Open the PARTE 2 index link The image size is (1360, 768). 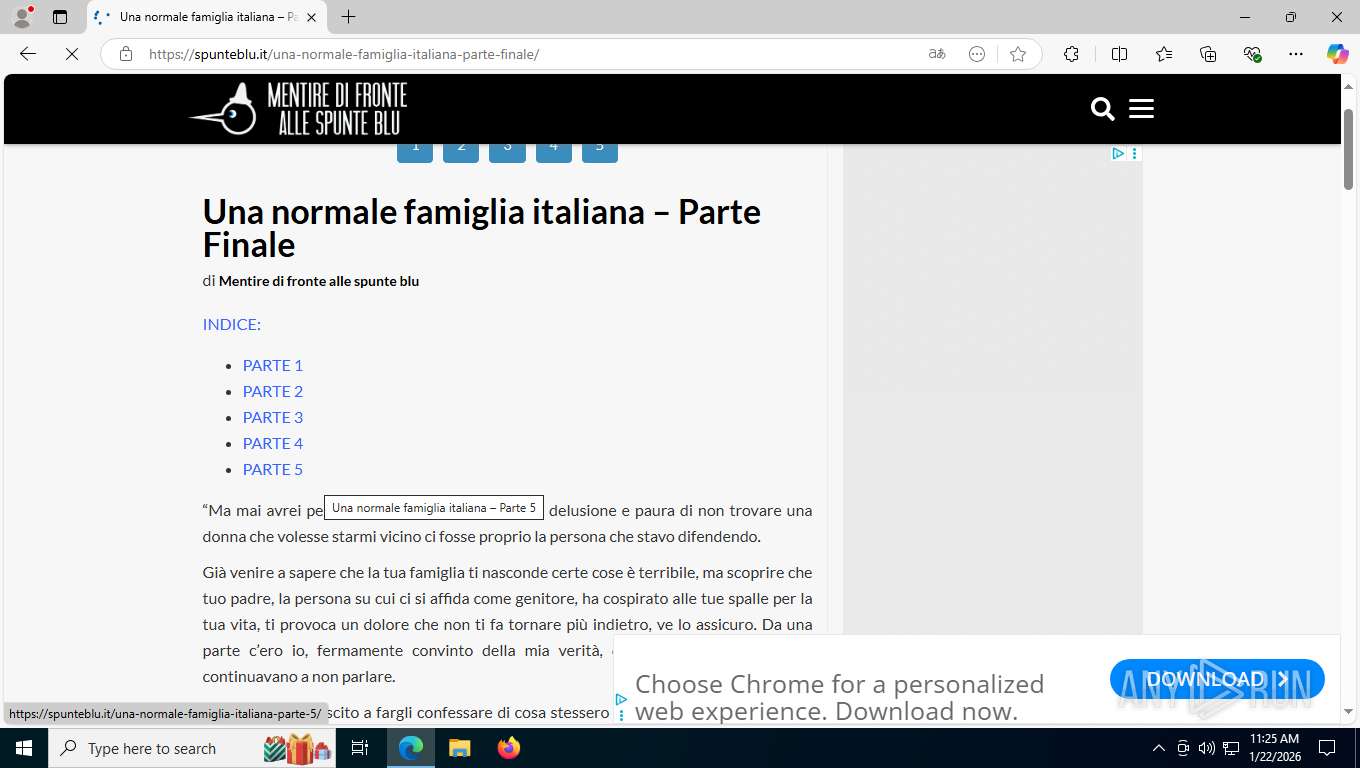(273, 391)
